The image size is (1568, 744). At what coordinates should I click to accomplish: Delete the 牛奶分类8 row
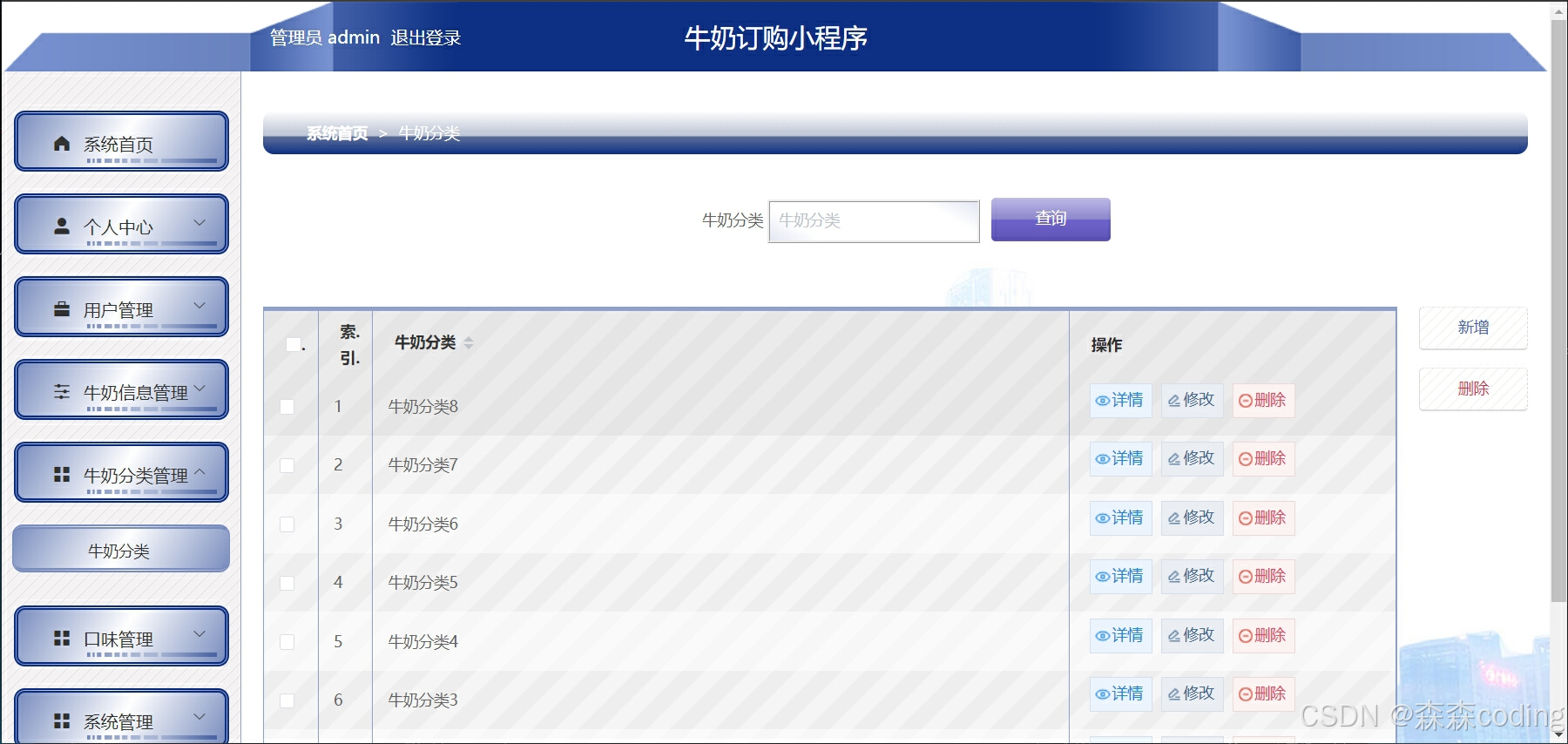[x=1263, y=400]
